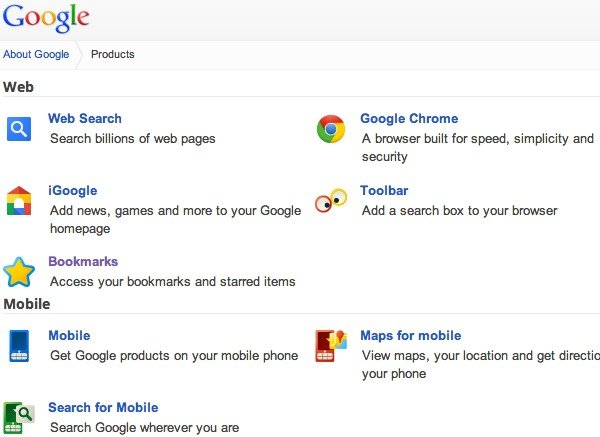Image resolution: width=600 pixels, height=437 pixels.
Task: Open the Web Search link
Action: click(85, 119)
